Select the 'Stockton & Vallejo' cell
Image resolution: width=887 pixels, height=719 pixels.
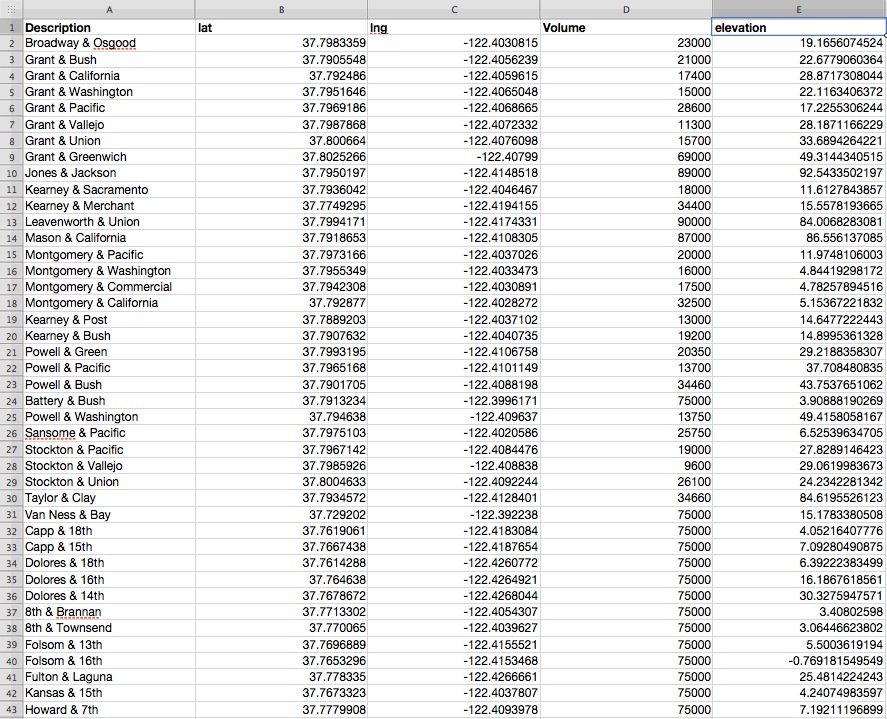tap(109, 466)
